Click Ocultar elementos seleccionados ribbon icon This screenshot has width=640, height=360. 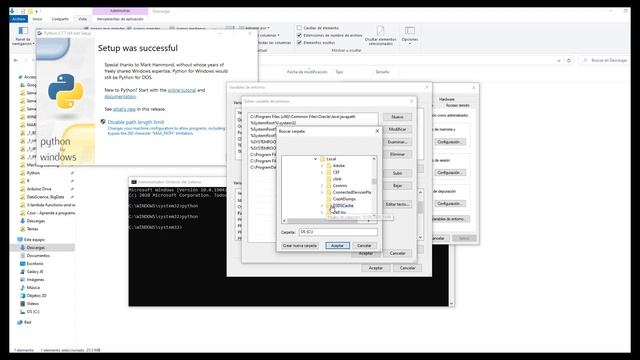(380, 31)
